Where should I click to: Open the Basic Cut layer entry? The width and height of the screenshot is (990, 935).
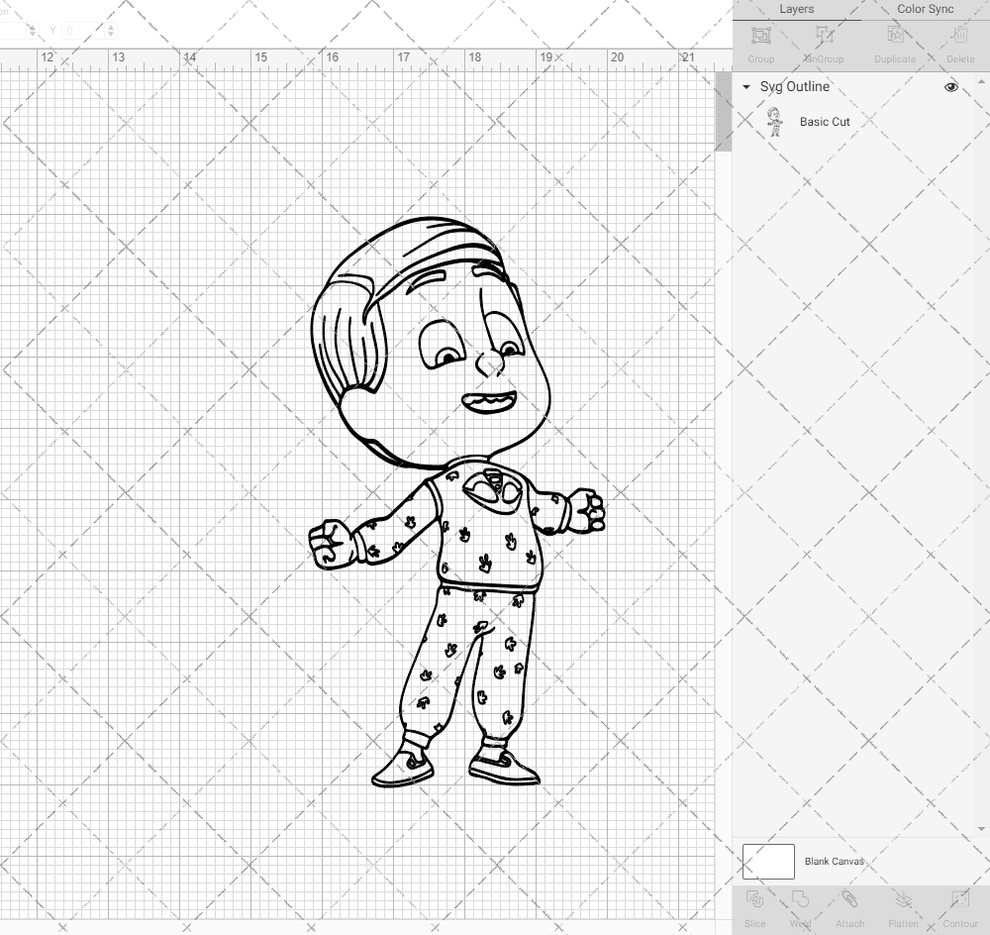(825, 121)
